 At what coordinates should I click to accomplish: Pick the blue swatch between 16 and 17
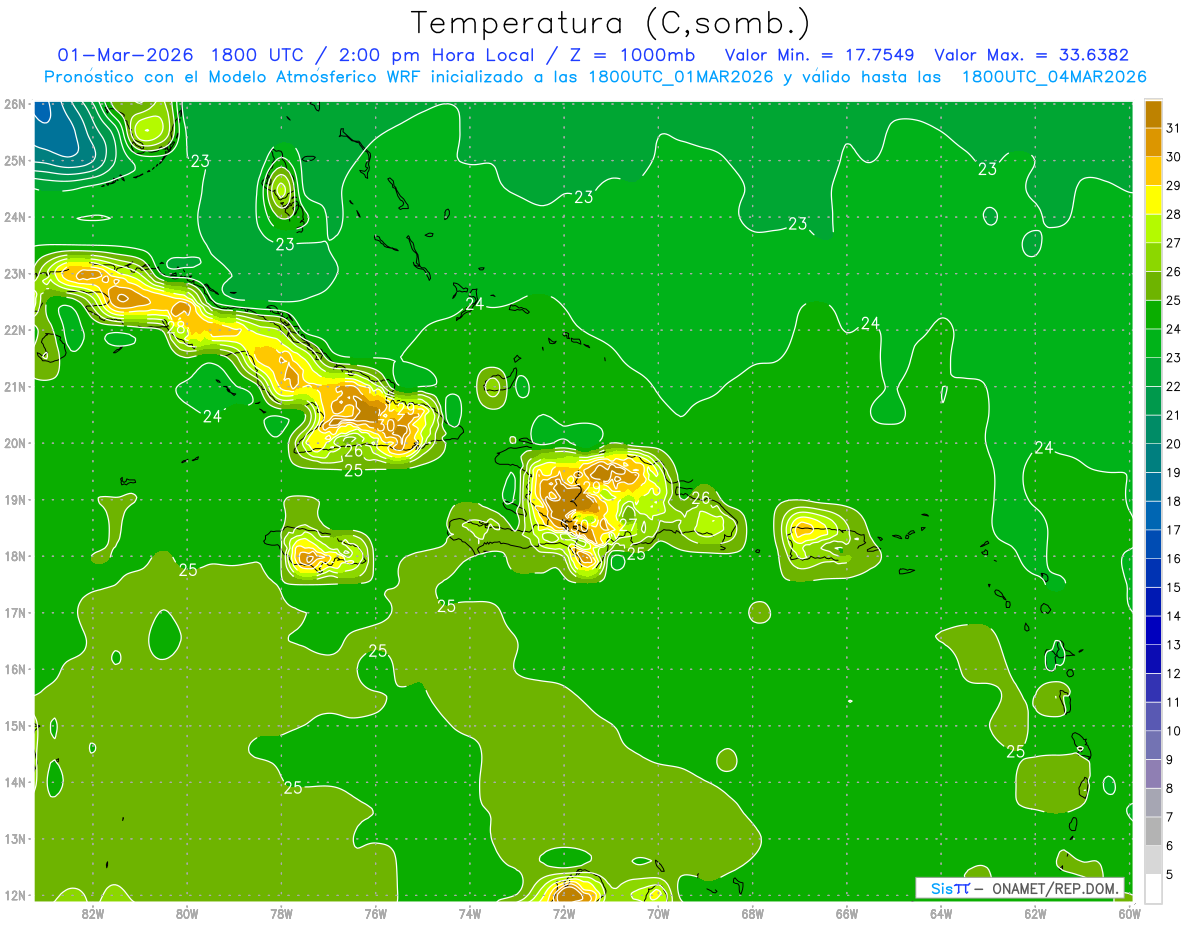(x=1153, y=545)
